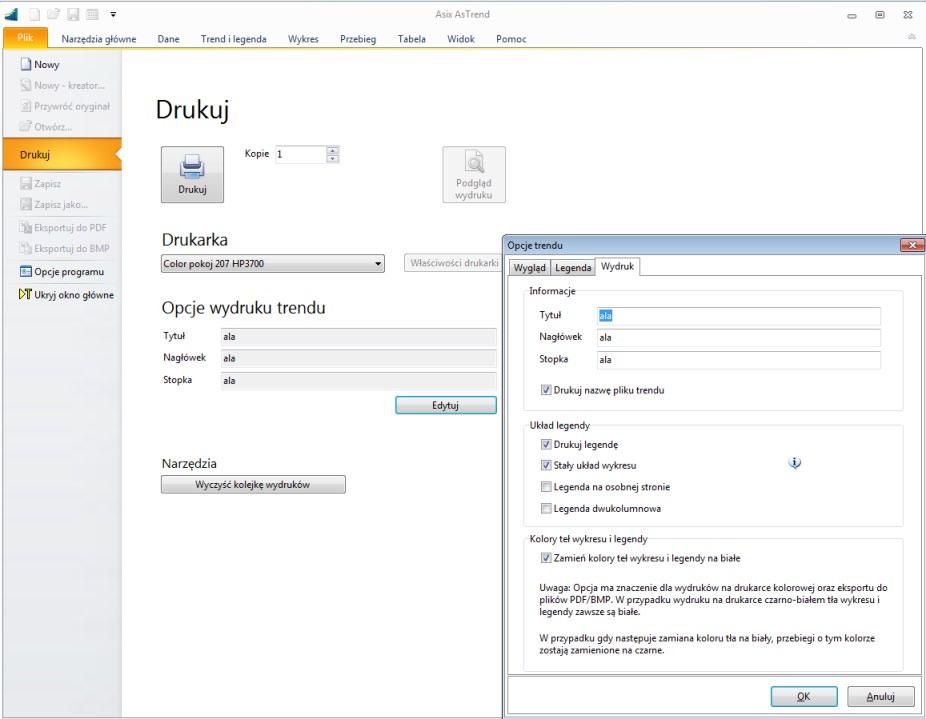Open the Plik tab
The image size is (926, 719).
25,38
